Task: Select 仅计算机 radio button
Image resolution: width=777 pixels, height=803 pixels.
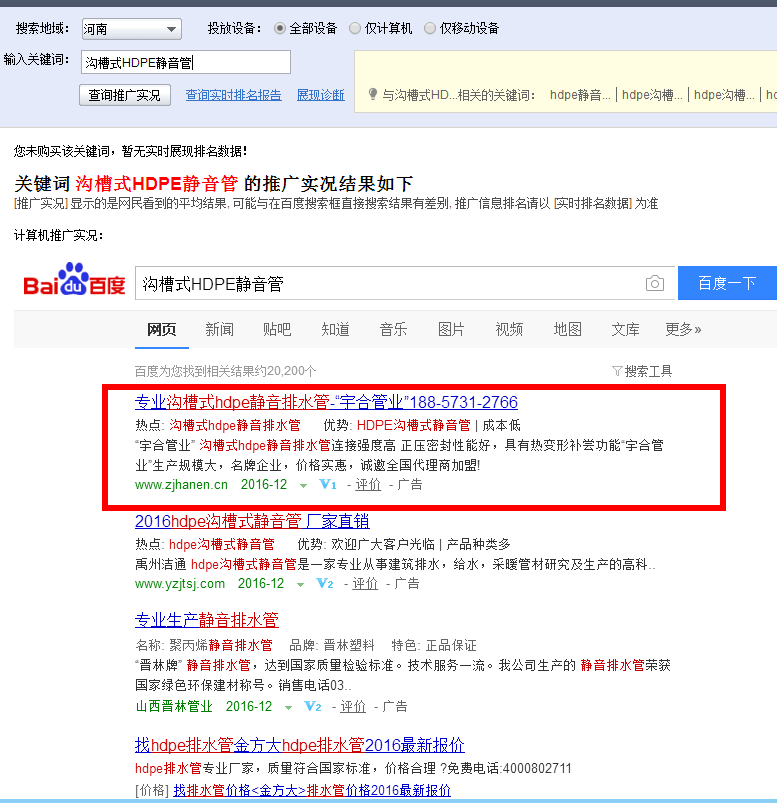Action: [x=354, y=28]
